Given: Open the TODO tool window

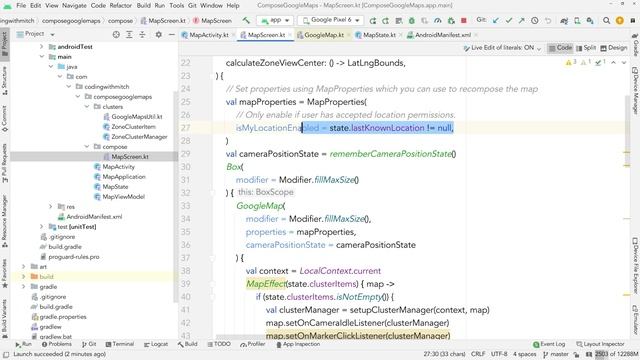Looking at the screenshot, I should (219, 344).
